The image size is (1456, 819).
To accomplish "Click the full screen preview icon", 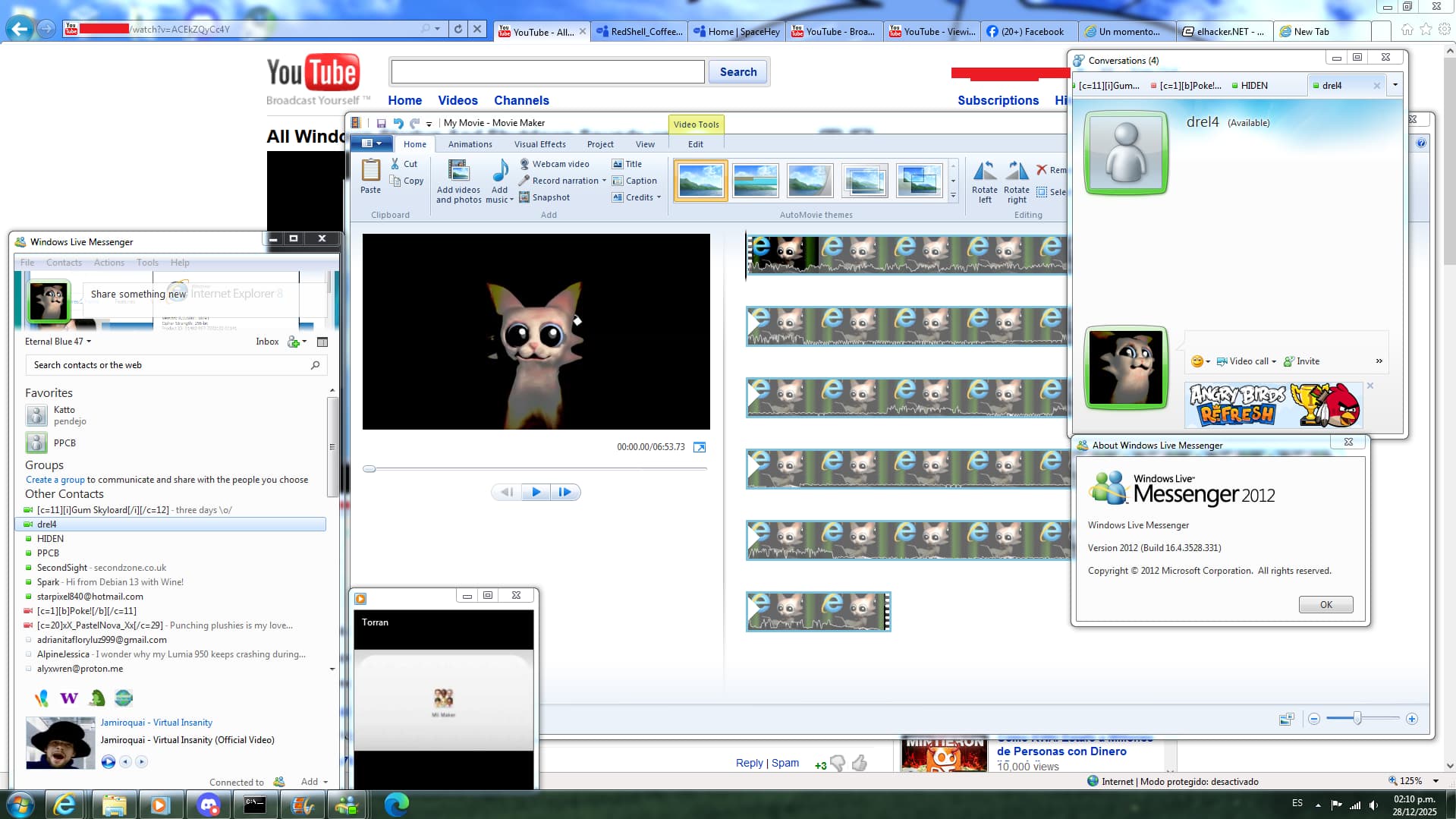I will click(700, 447).
